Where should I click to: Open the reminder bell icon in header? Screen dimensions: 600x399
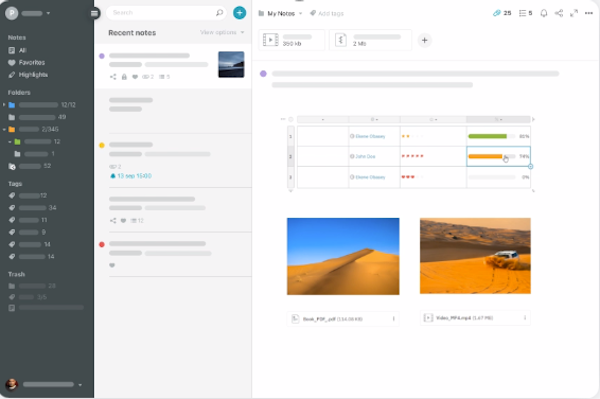coord(543,13)
